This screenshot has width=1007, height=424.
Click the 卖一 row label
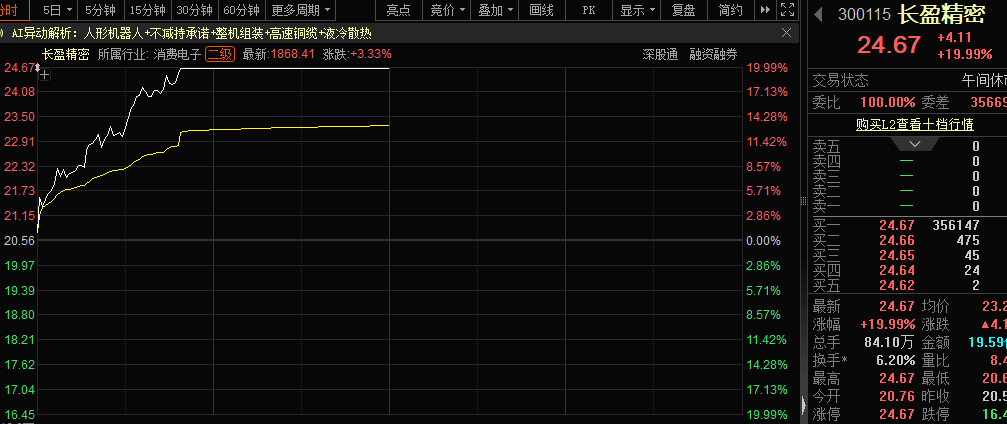[x=826, y=206]
